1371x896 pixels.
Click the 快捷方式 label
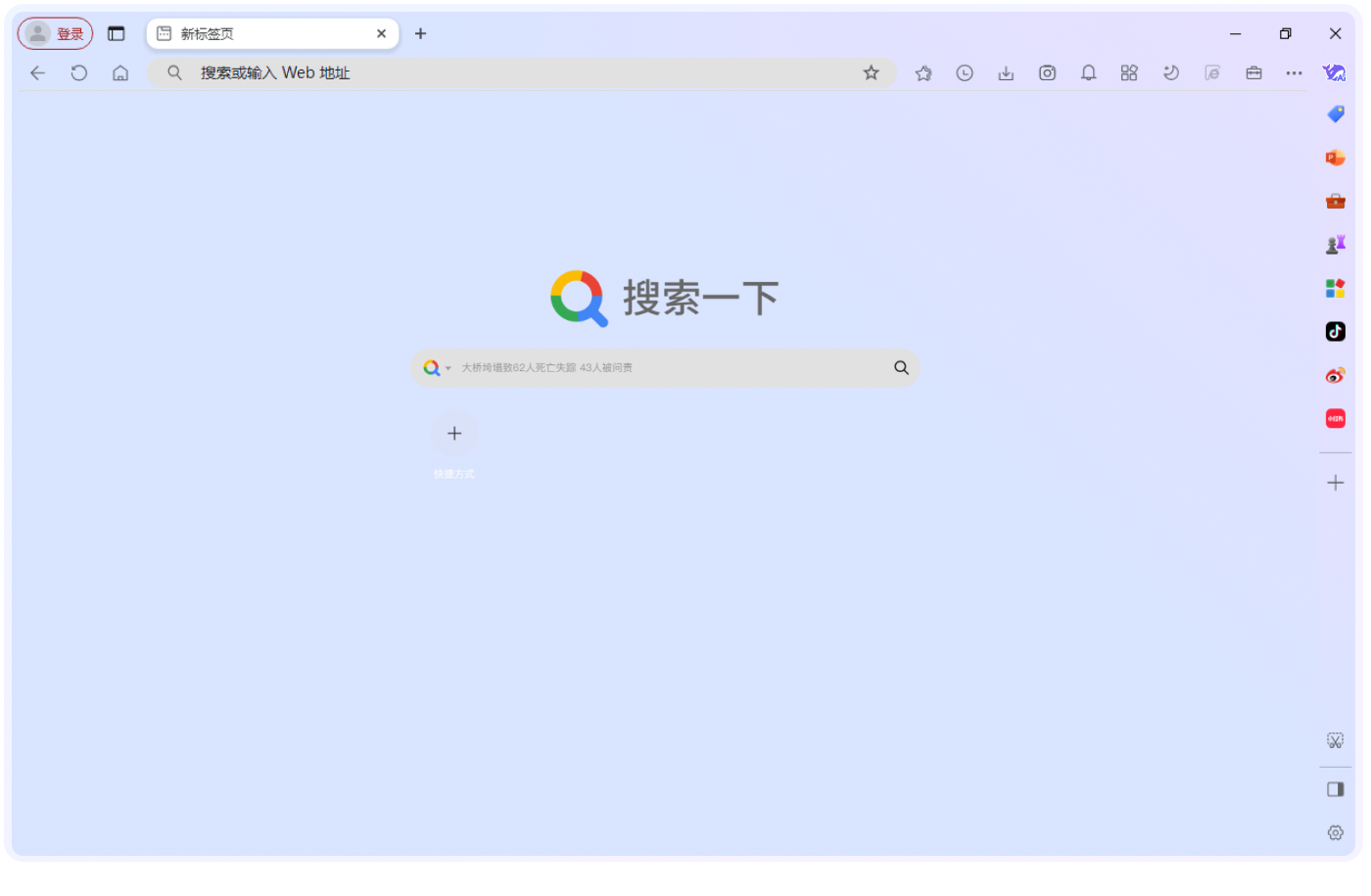454,474
